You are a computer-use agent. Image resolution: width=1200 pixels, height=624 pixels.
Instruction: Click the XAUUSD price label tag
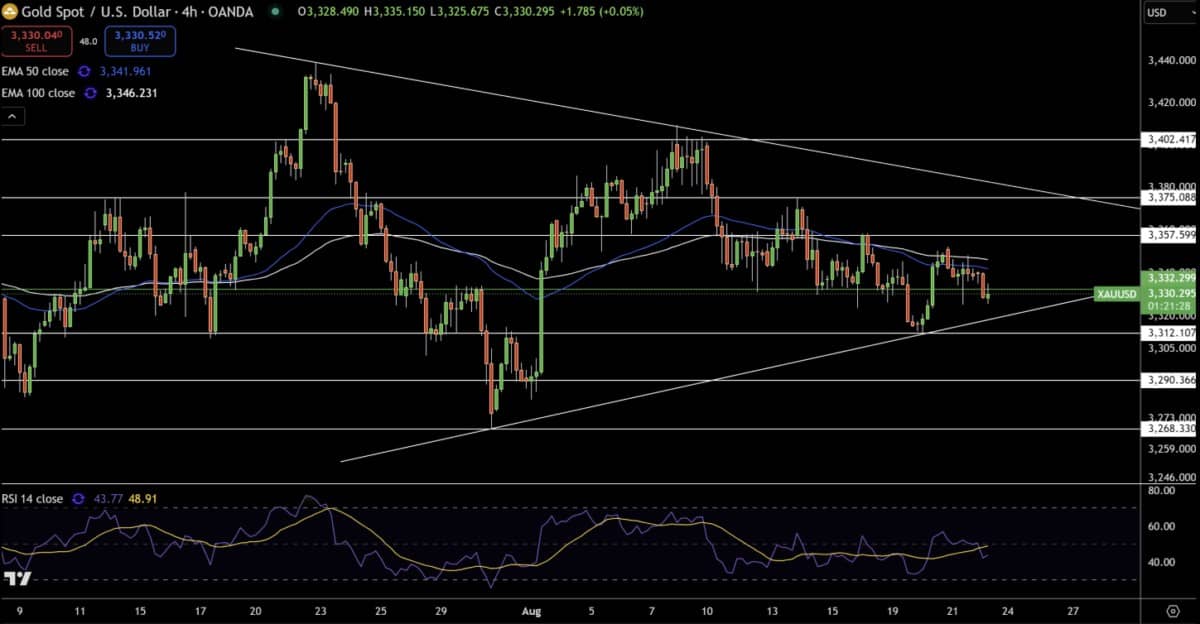[1114, 293]
